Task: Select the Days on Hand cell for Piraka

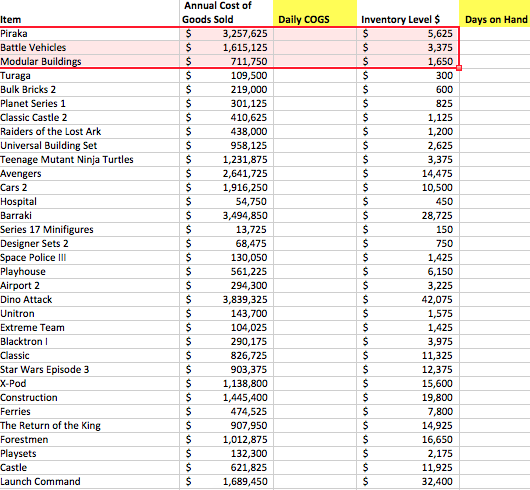Action: (x=495, y=34)
